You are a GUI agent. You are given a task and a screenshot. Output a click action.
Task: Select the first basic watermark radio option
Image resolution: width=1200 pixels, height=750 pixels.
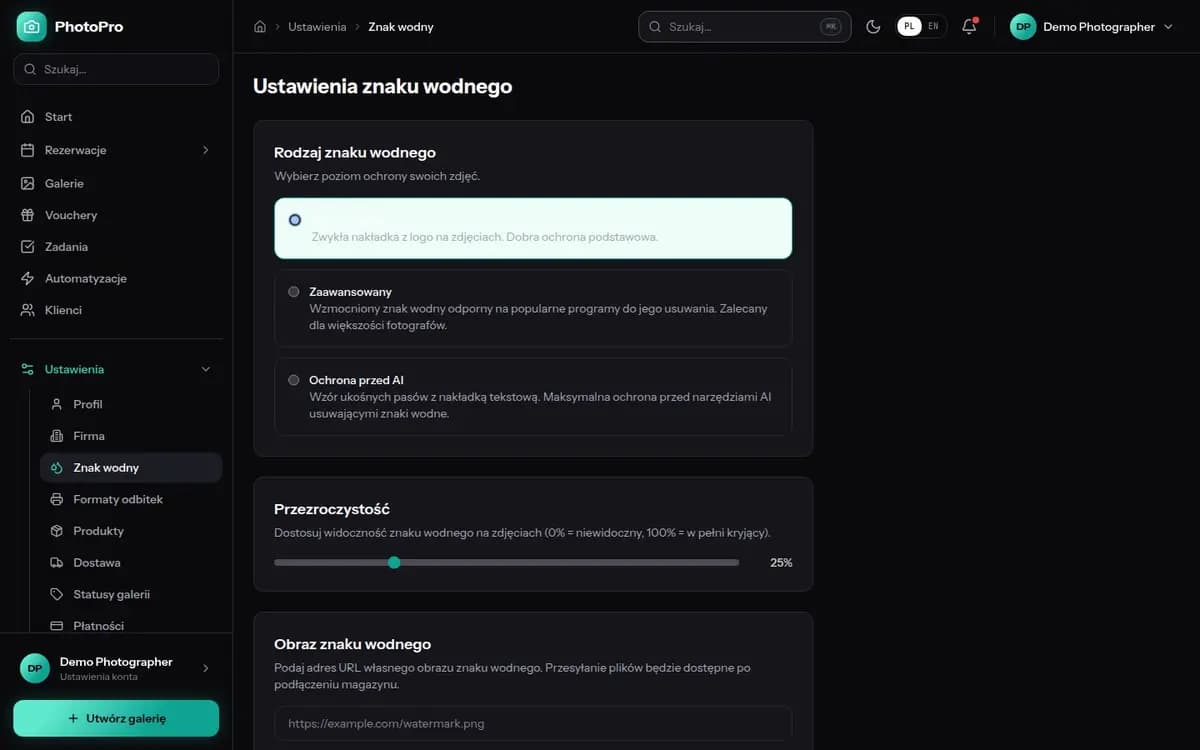294,220
